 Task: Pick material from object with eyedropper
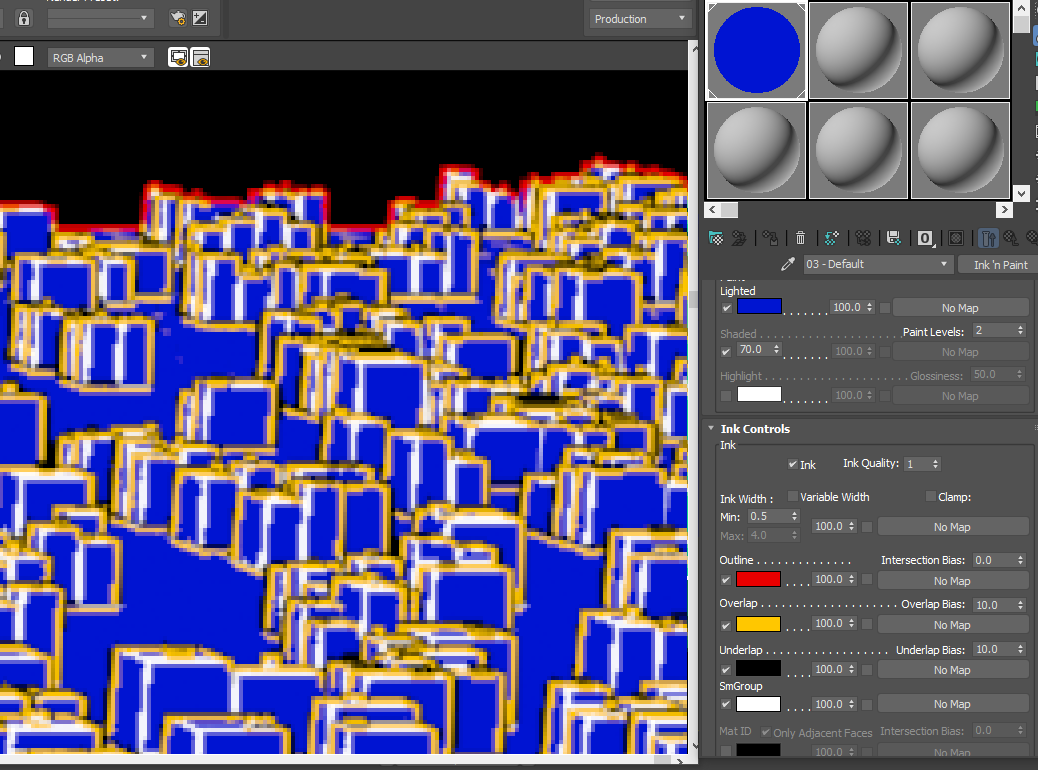point(788,264)
